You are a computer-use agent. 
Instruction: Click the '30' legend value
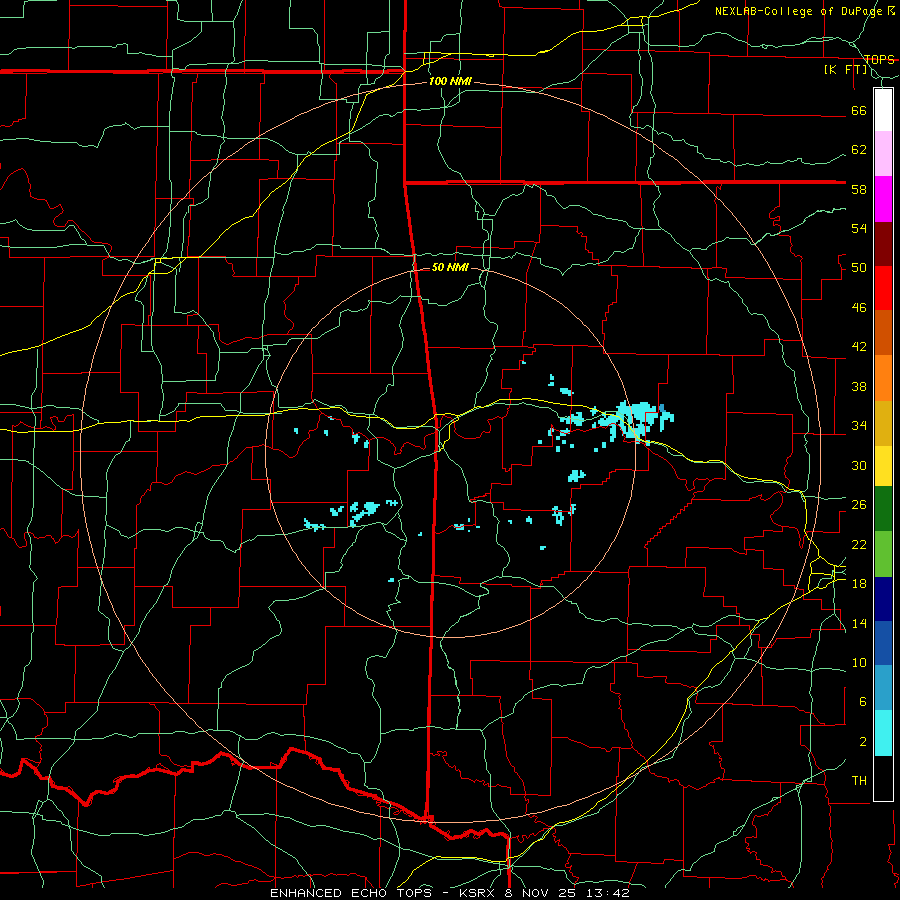click(859, 465)
